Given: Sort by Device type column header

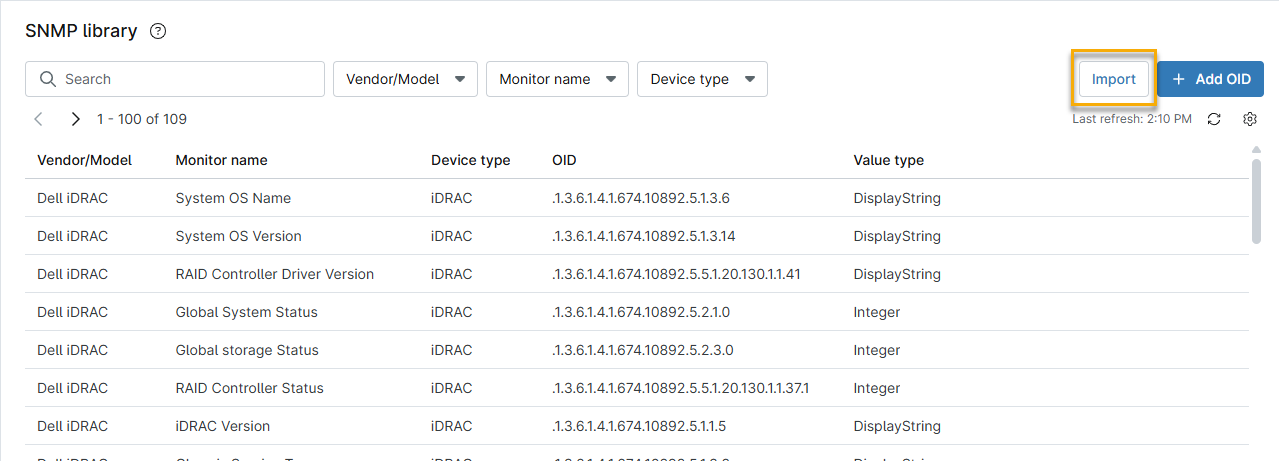Looking at the screenshot, I should [470, 160].
